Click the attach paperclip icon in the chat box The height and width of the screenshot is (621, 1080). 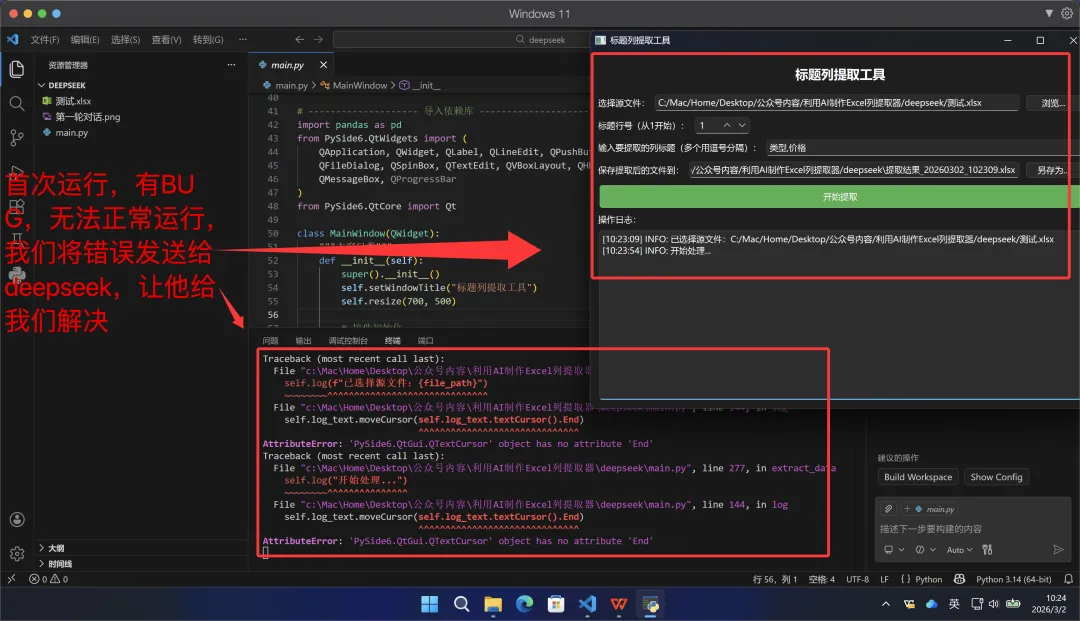click(x=889, y=509)
